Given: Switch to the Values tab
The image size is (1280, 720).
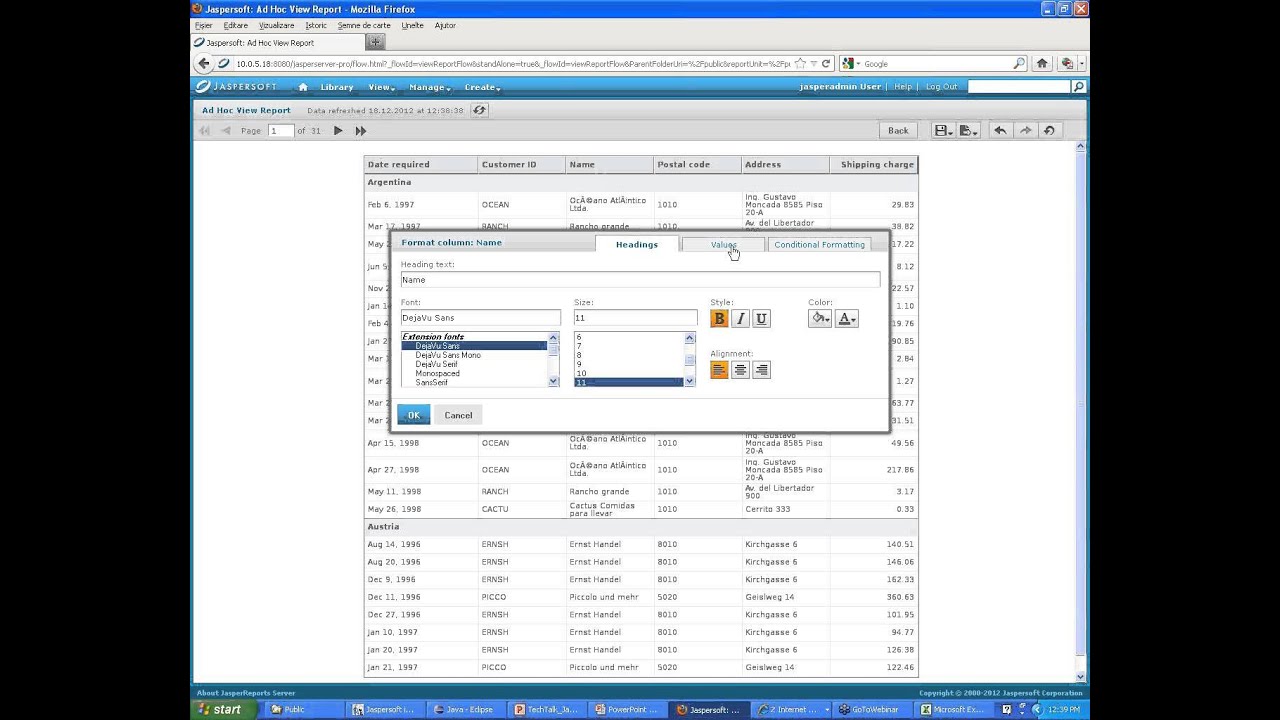Looking at the screenshot, I should (x=723, y=244).
